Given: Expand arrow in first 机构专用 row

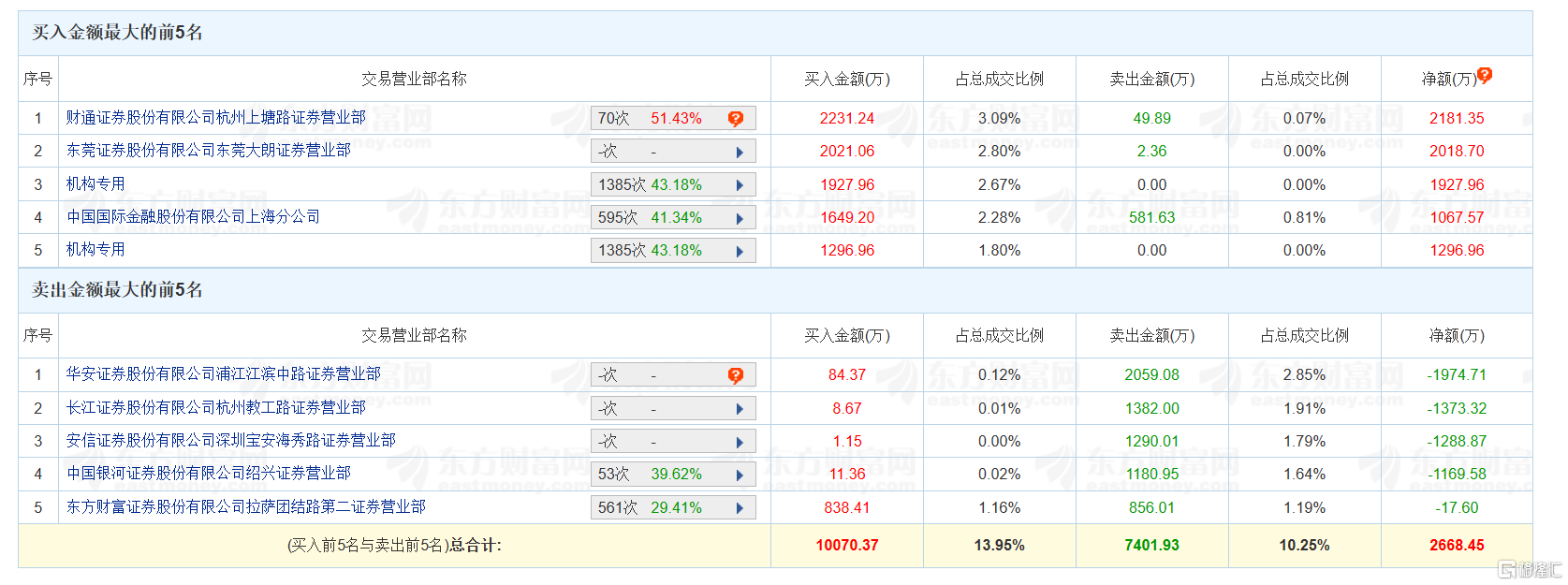Looking at the screenshot, I should point(740,185).
